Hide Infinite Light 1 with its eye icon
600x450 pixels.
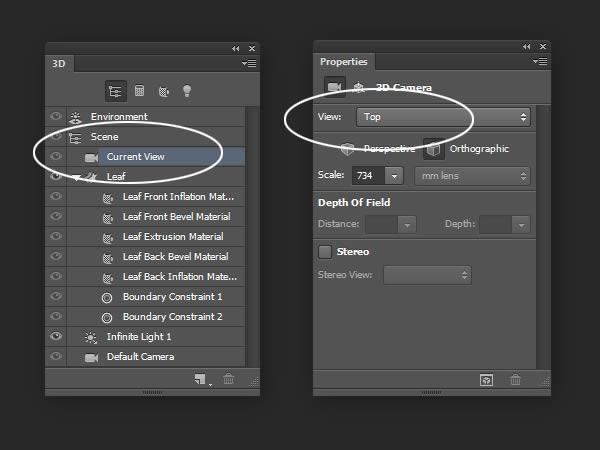(x=56, y=336)
